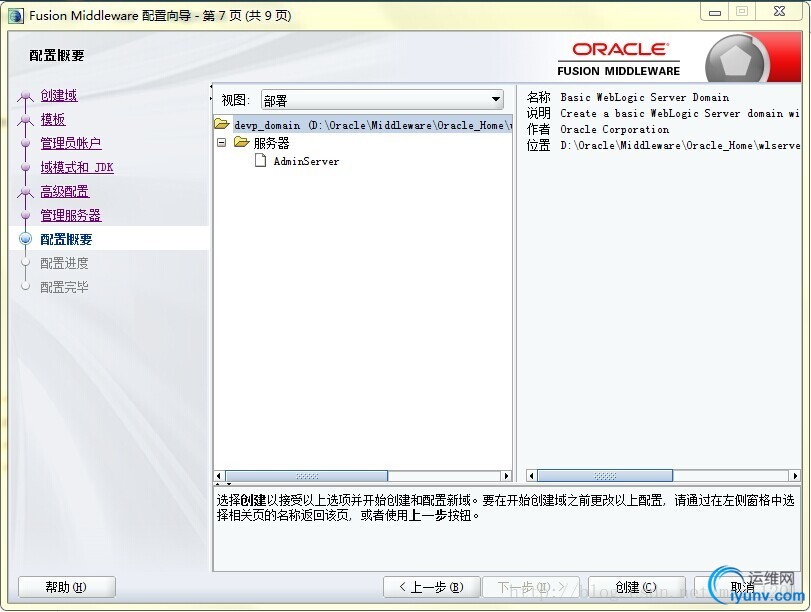The width and height of the screenshot is (811, 612).
Task: Select the 服务器 folder in tree
Action: [272, 143]
